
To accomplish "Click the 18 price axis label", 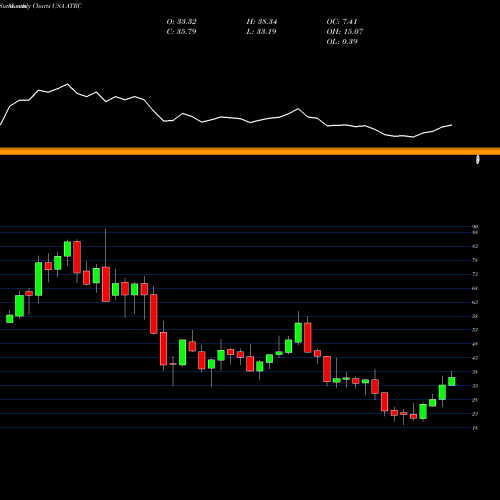I will 475,428.
